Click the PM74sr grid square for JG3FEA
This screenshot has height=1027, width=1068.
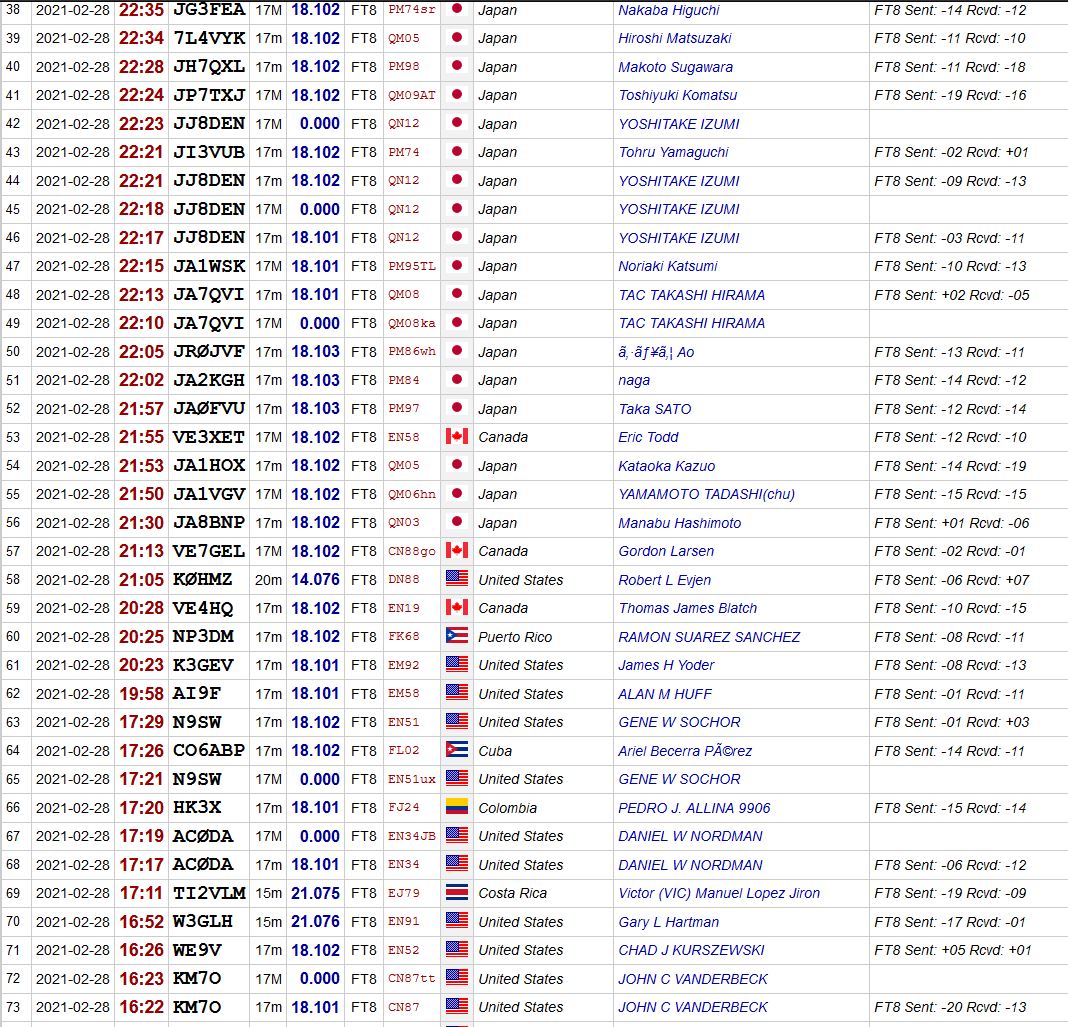point(410,11)
